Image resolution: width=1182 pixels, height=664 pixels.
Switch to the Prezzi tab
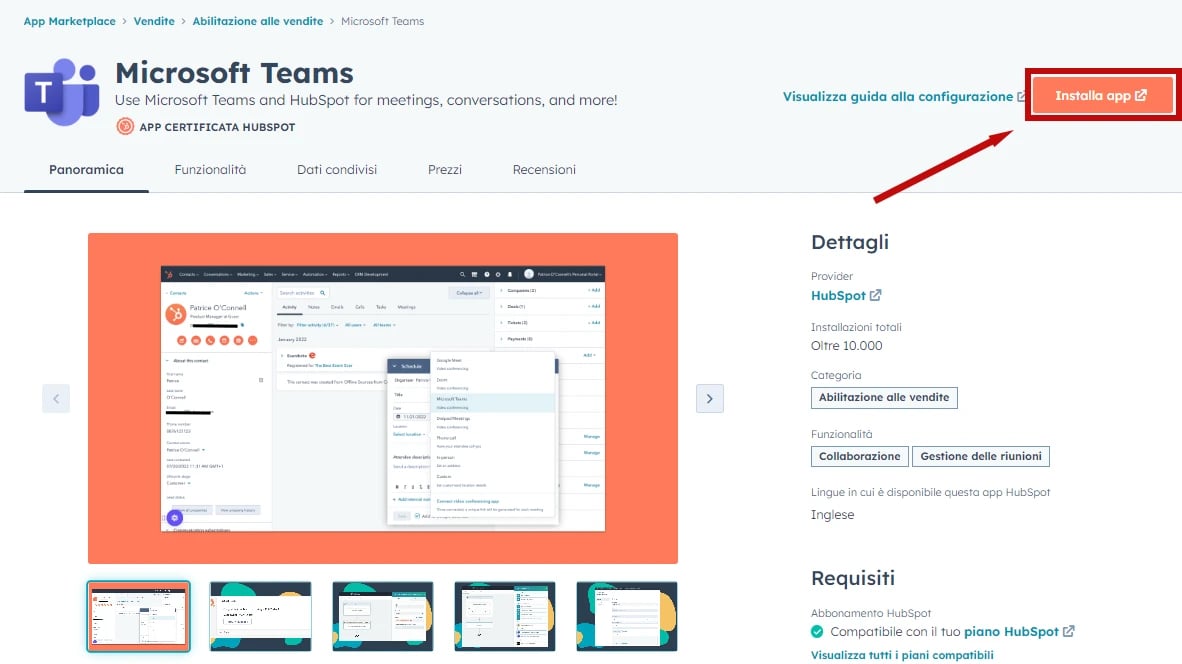(x=445, y=170)
